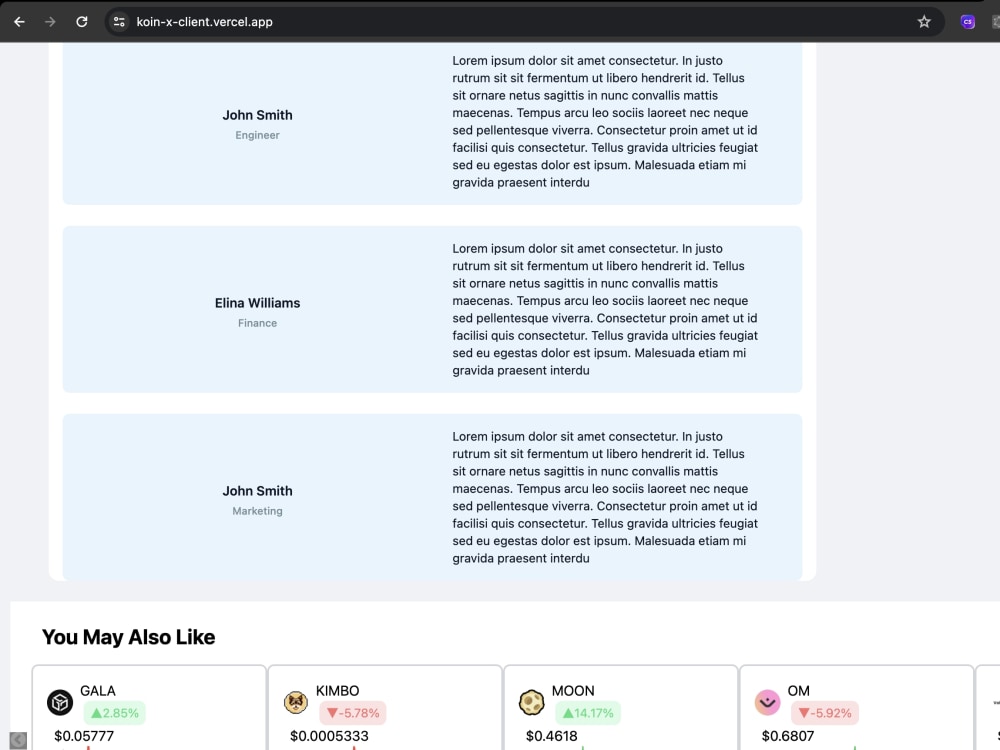Select the MOON 14.17% change badge

point(588,713)
